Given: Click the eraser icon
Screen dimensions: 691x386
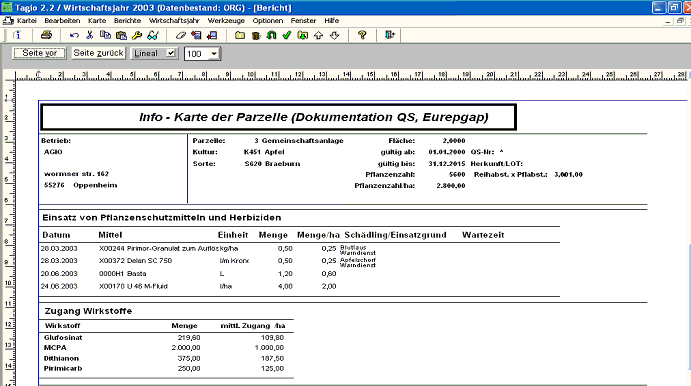Looking at the screenshot, I should (x=181, y=35).
